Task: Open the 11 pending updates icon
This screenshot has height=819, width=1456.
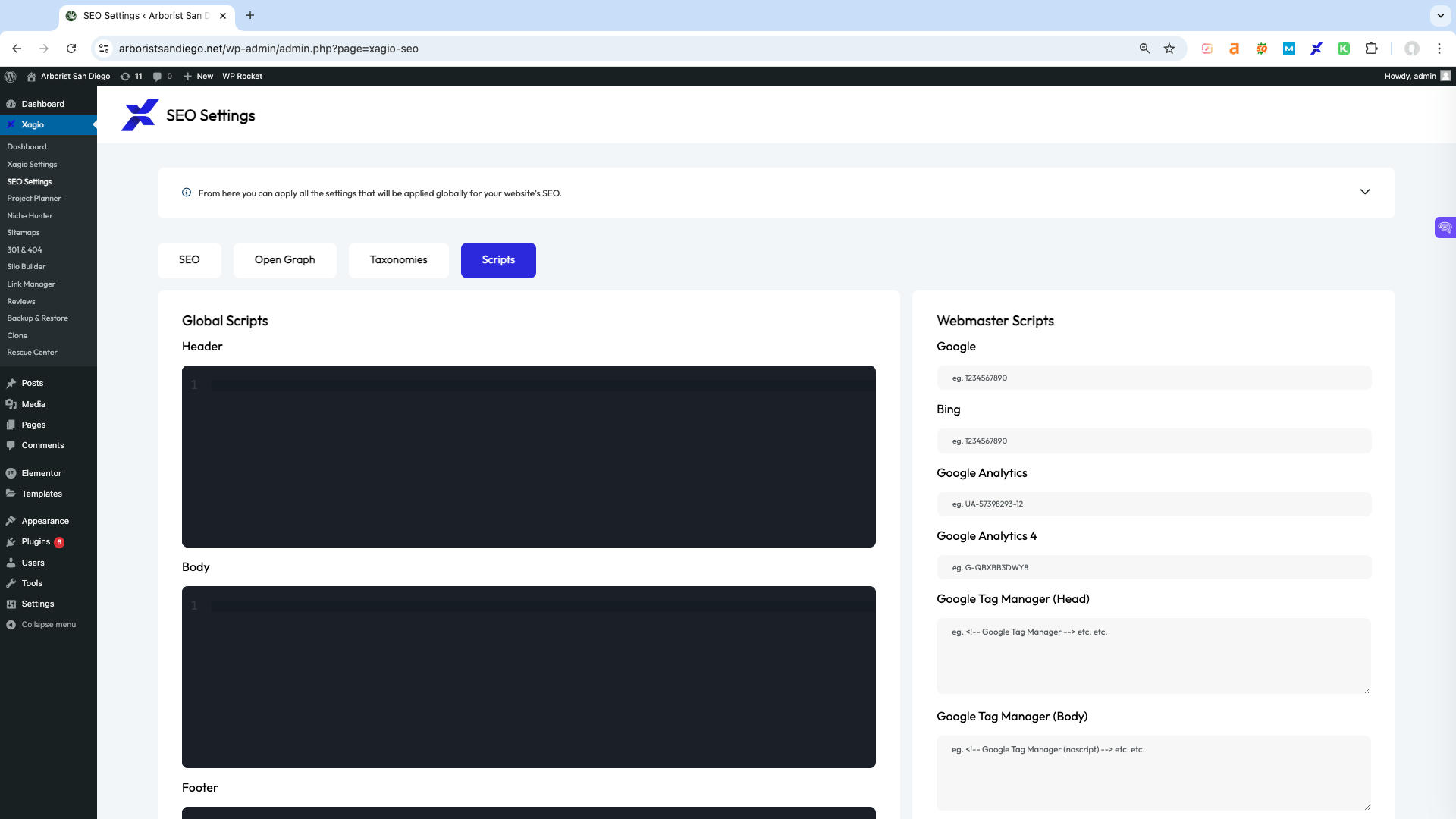Action: click(131, 76)
